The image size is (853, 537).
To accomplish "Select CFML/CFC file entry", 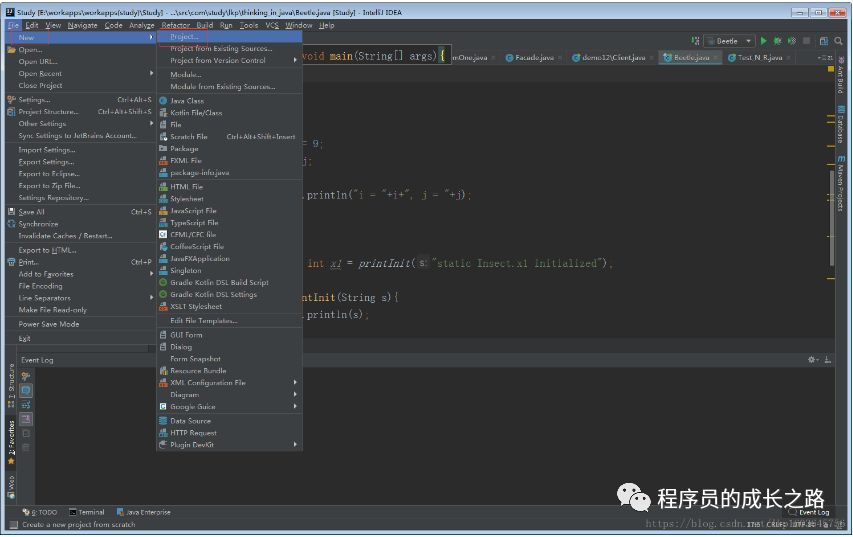I will click(229, 234).
